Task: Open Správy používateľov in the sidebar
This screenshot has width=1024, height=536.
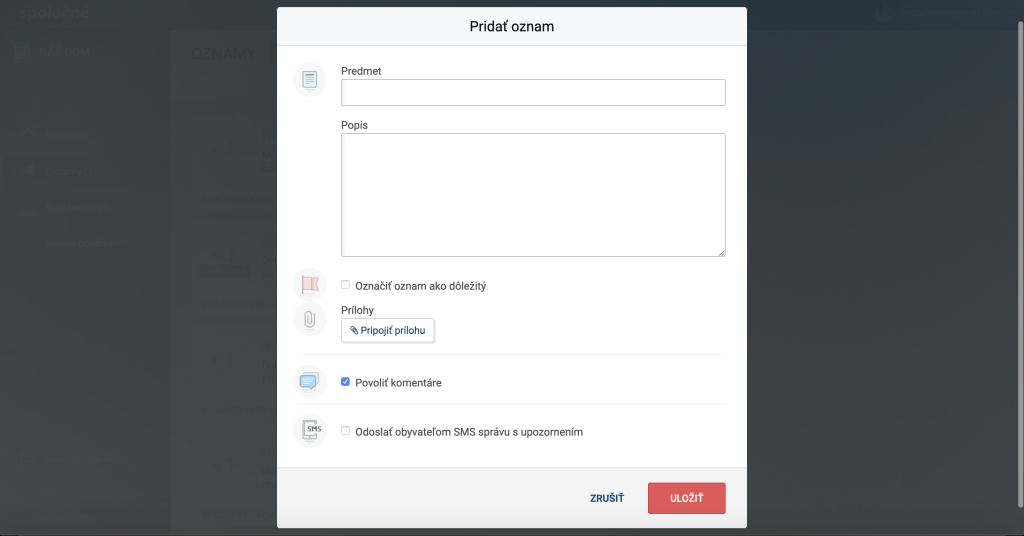Action: click(89, 243)
